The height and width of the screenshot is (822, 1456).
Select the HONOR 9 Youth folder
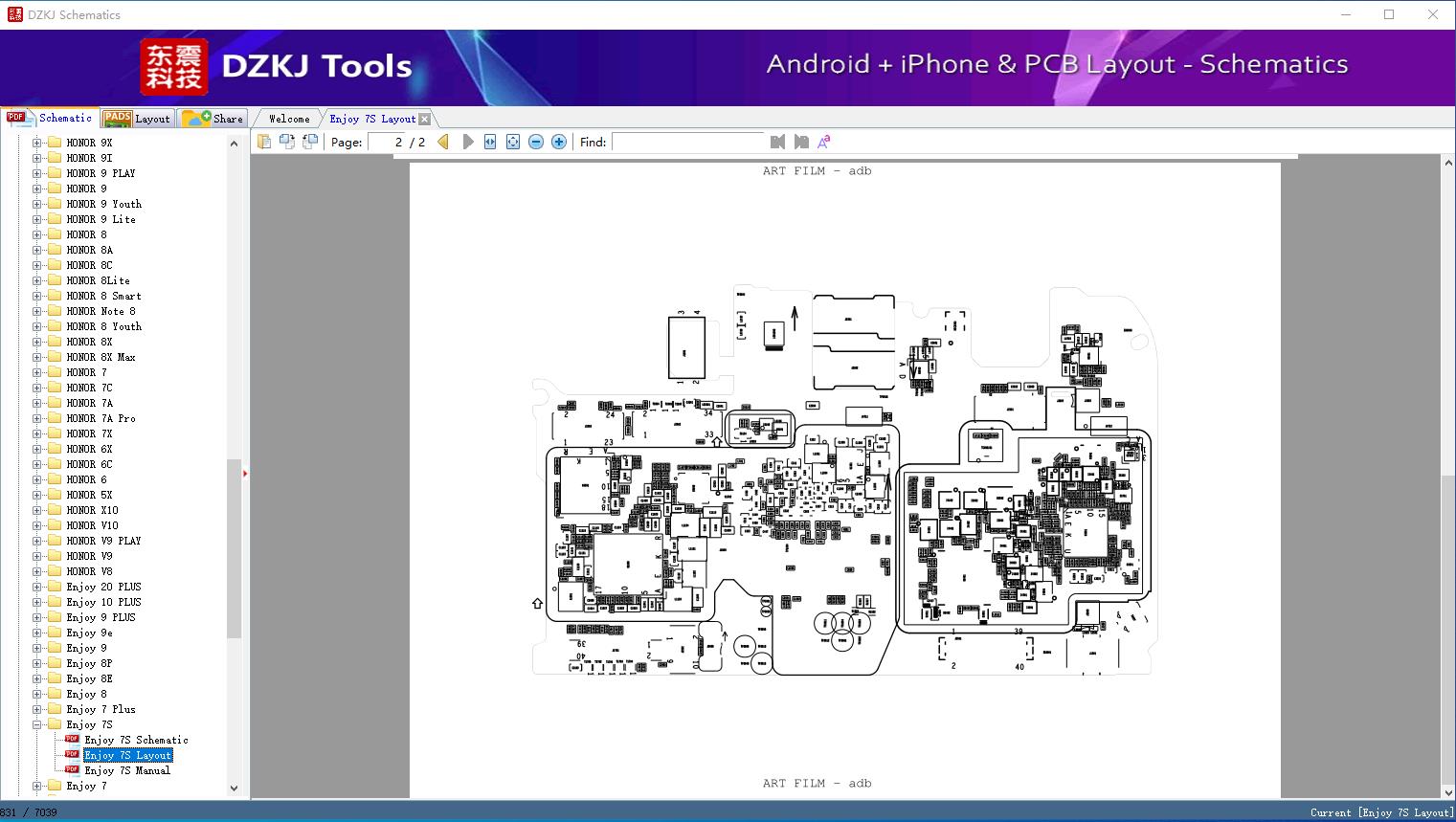pos(103,204)
